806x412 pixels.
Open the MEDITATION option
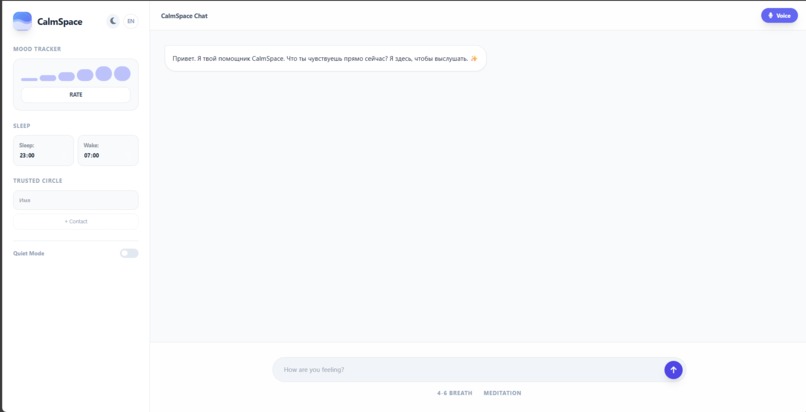(x=502, y=393)
